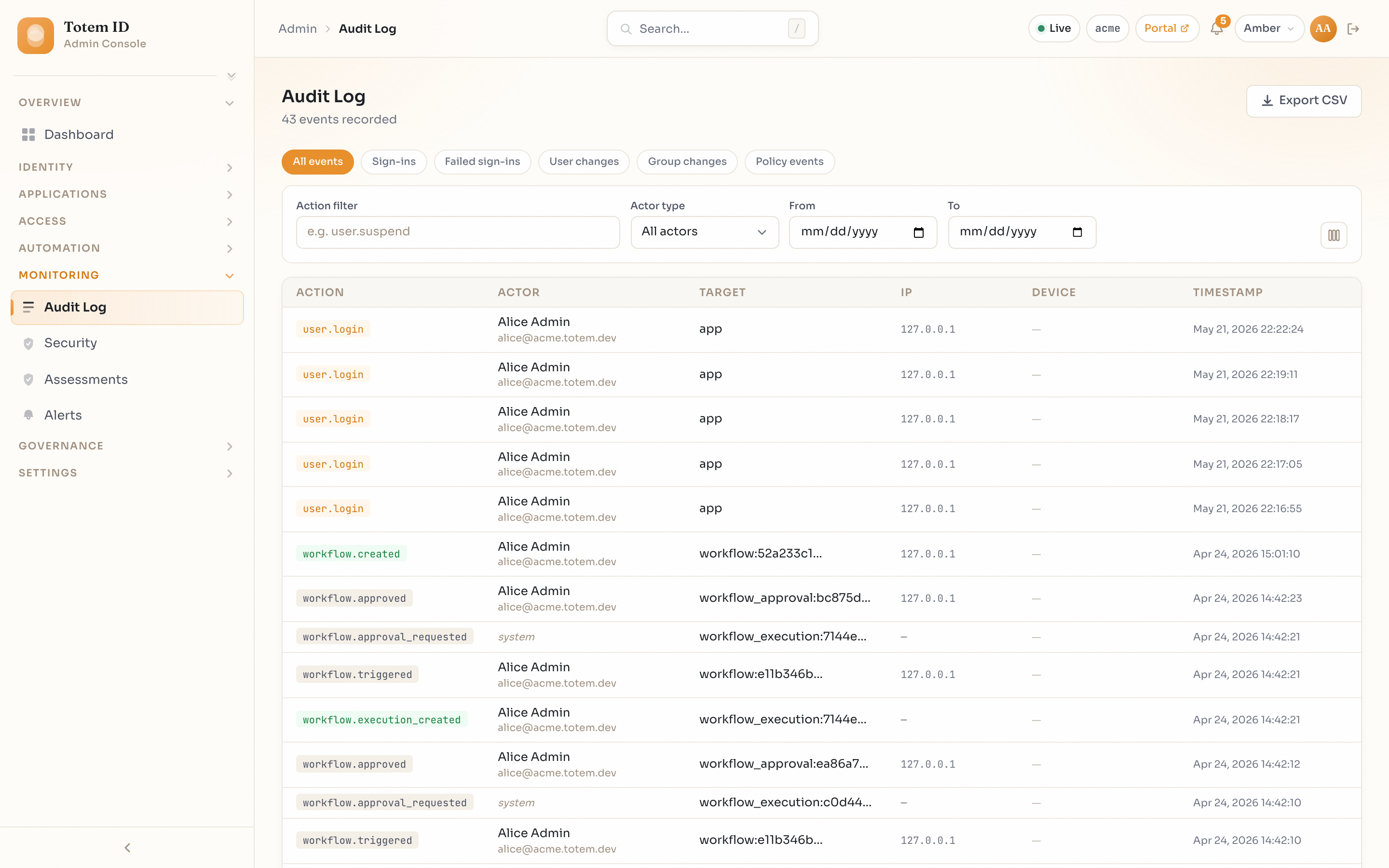Image resolution: width=1389 pixels, height=868 pixels.
Task: Click the sign out icon
Action: pyautogui.click(x=1353, y=29)
